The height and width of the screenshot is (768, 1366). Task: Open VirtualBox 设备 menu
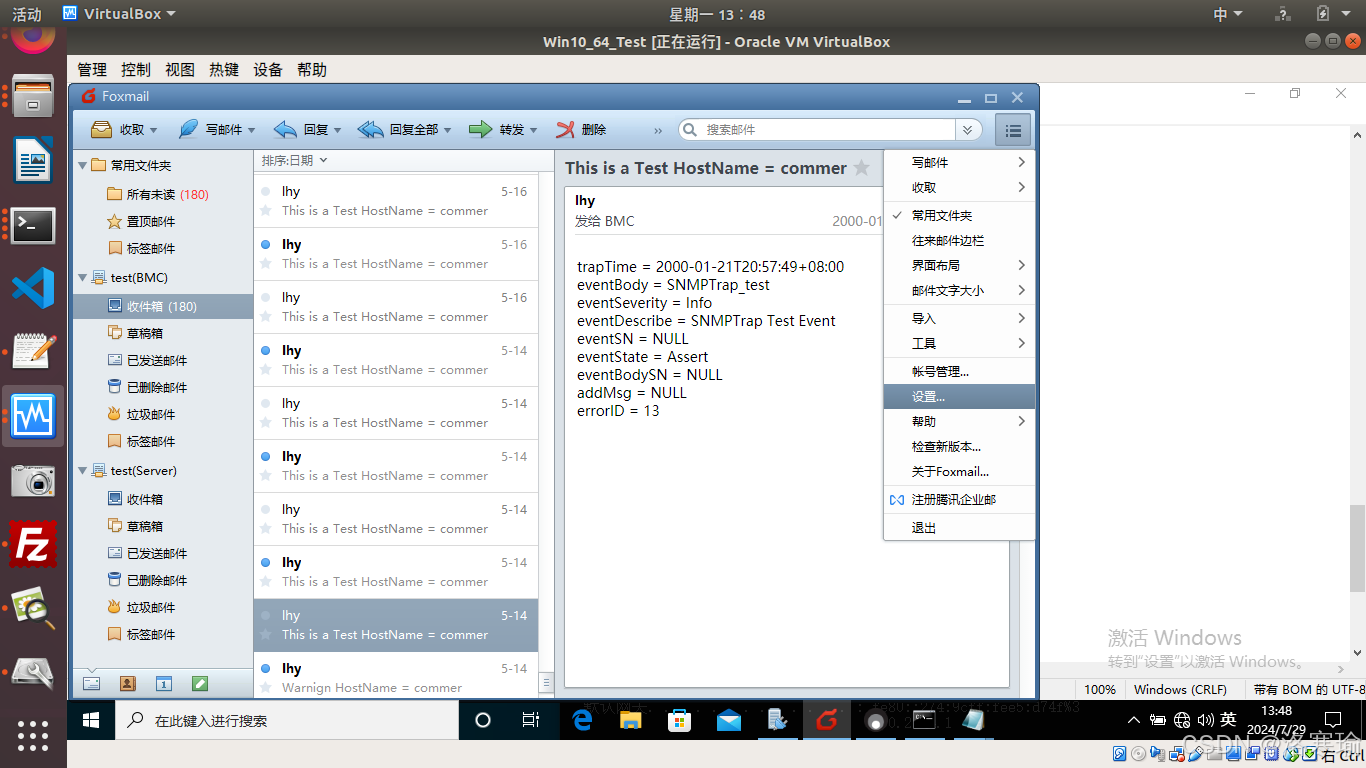268,70
